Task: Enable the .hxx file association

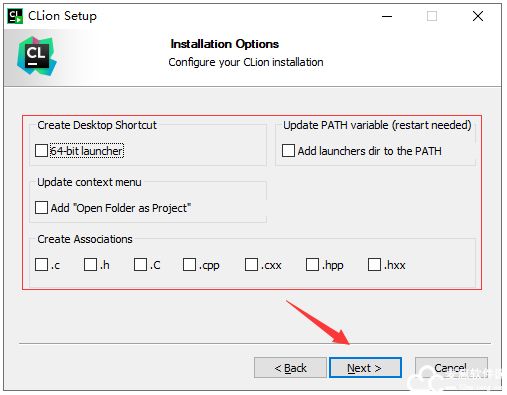Action: pyautogui.click(x=374, y=265)
